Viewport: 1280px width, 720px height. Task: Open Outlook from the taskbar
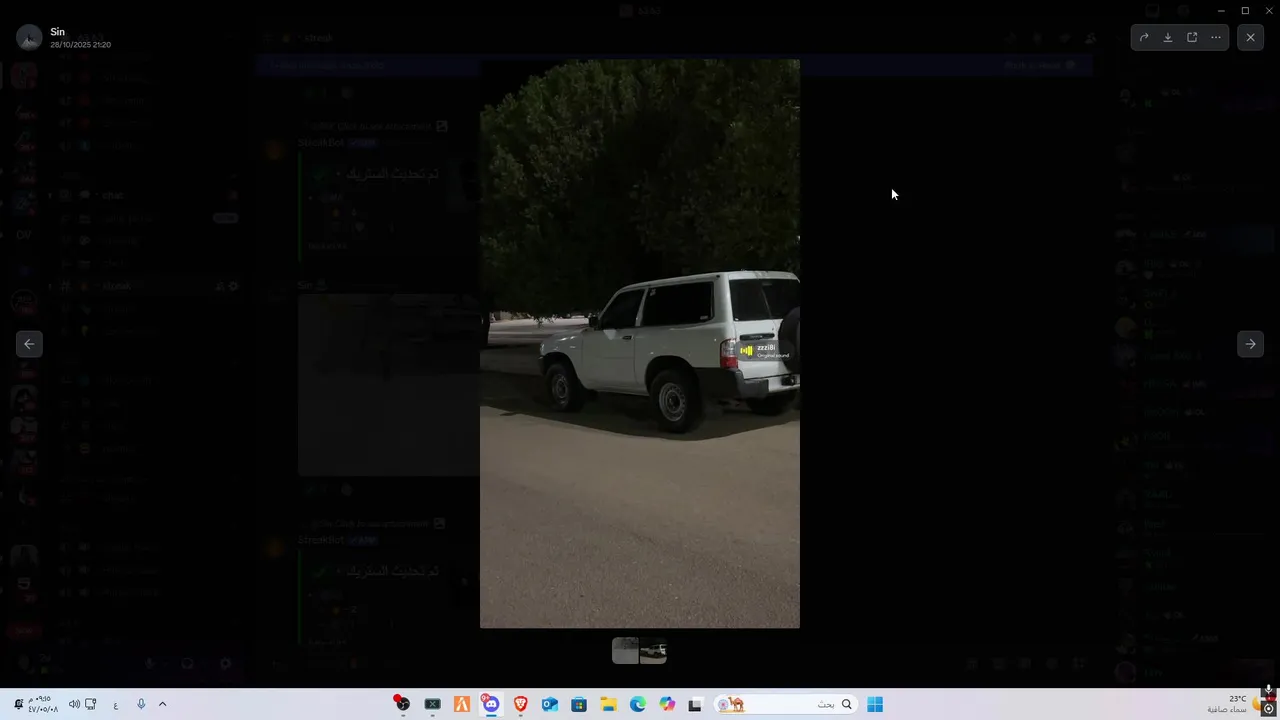(x=549, y=704)
